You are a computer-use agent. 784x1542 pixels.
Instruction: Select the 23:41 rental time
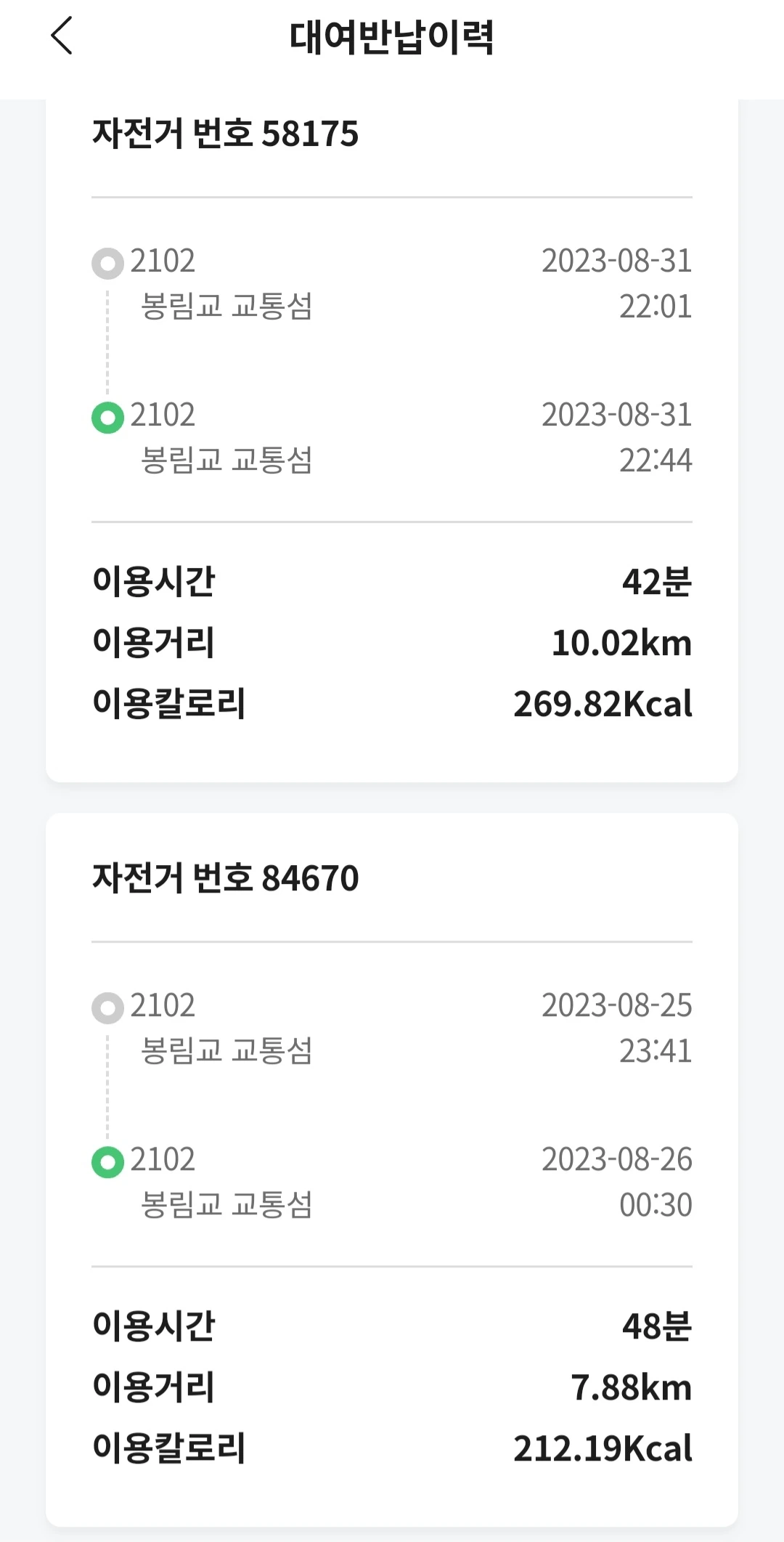click(655, 1051)
